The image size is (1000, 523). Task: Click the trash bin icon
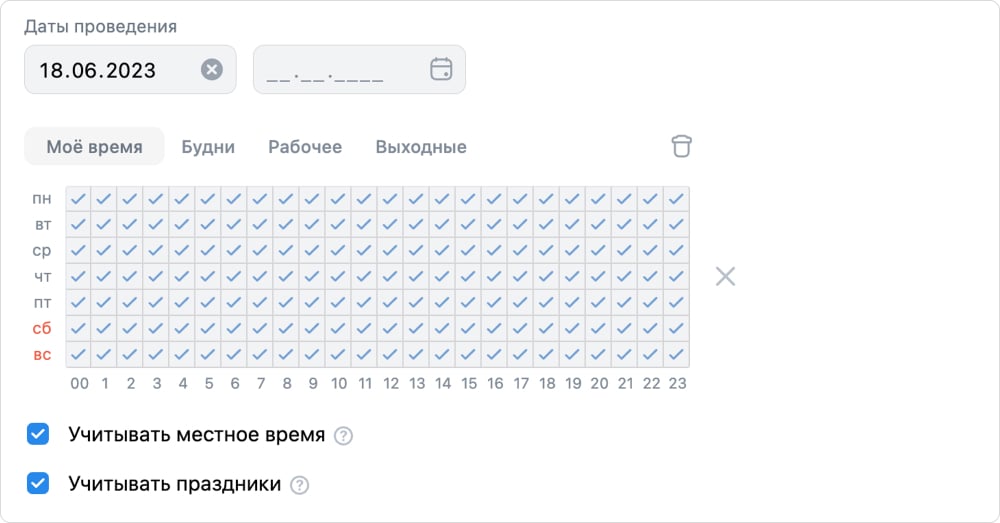(681, 146)
